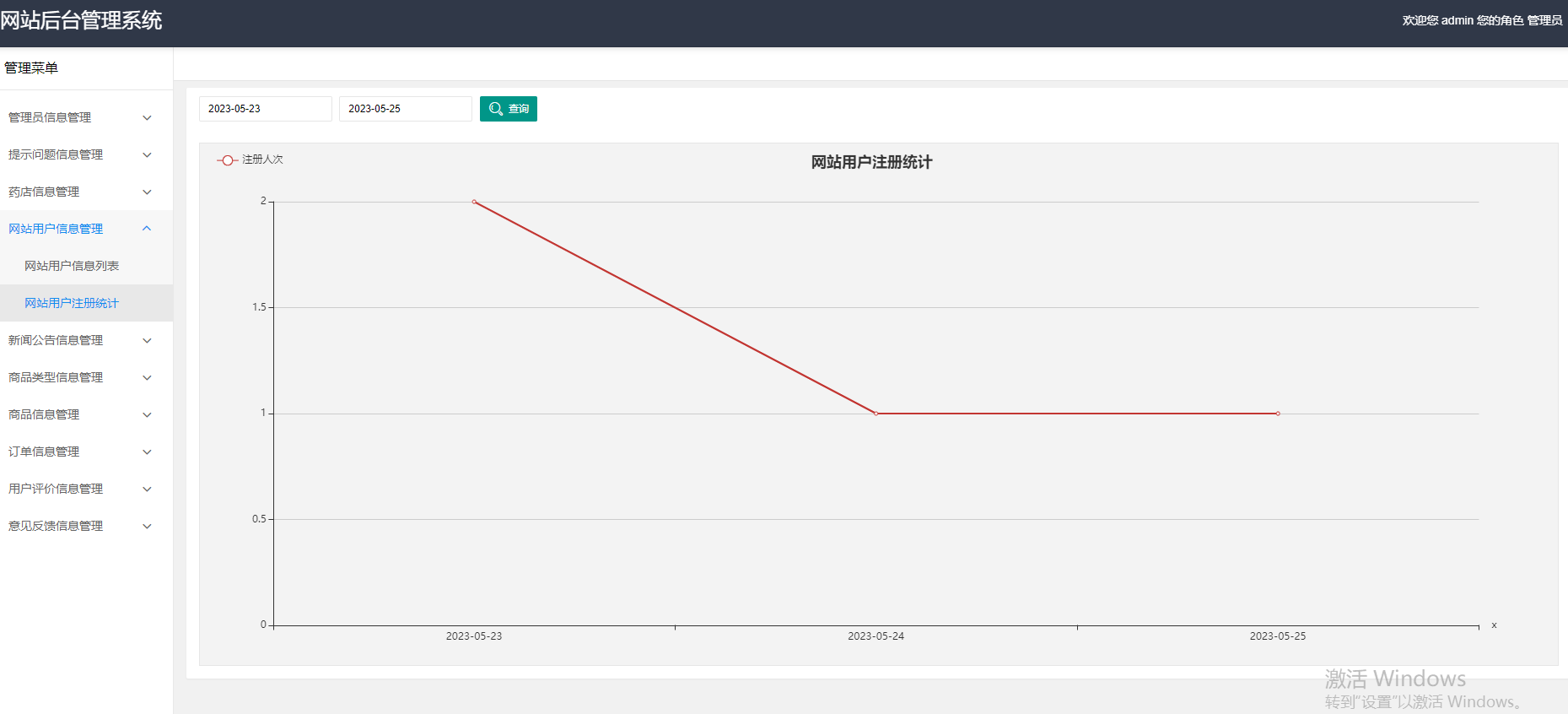Click the chart data point at 2023-05-24
This screenshot has width=1568, height=714.
(876, 414)
